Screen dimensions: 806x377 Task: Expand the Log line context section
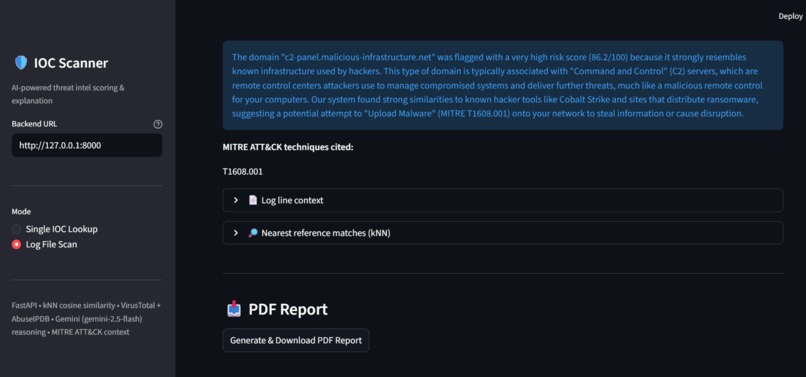[503, 200]
